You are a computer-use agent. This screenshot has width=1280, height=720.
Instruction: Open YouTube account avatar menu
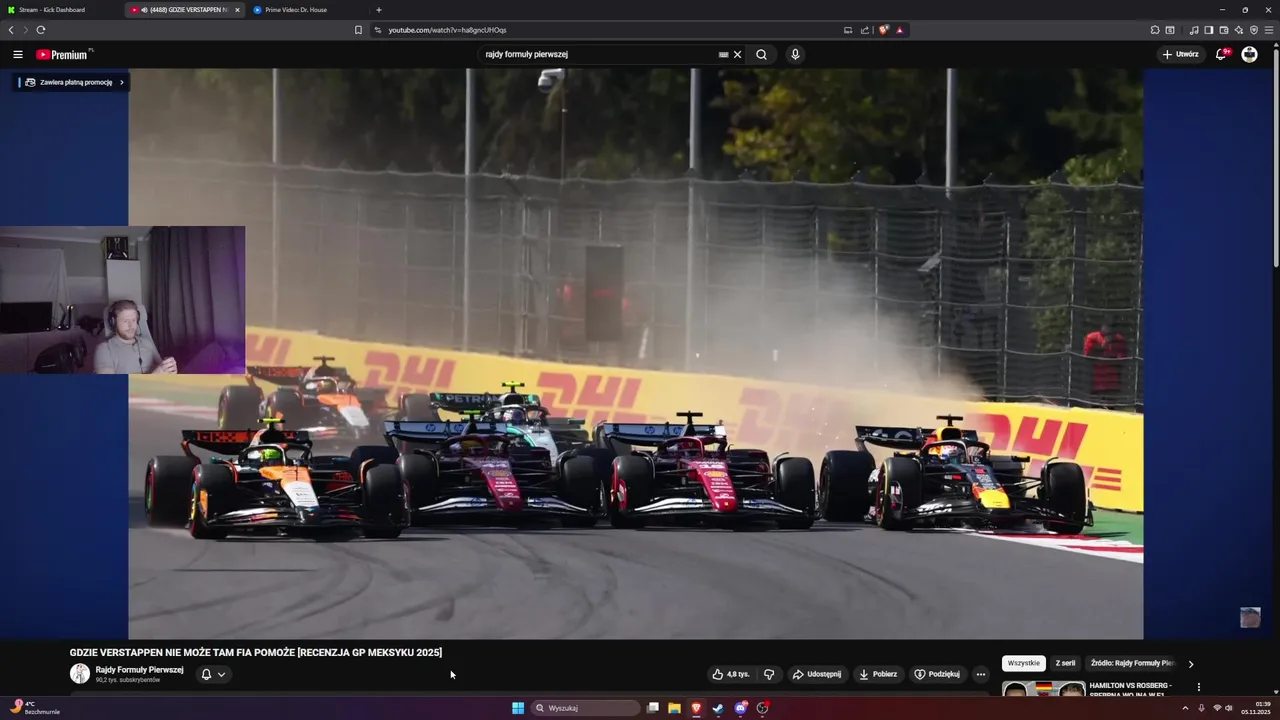click(1249, 54)
